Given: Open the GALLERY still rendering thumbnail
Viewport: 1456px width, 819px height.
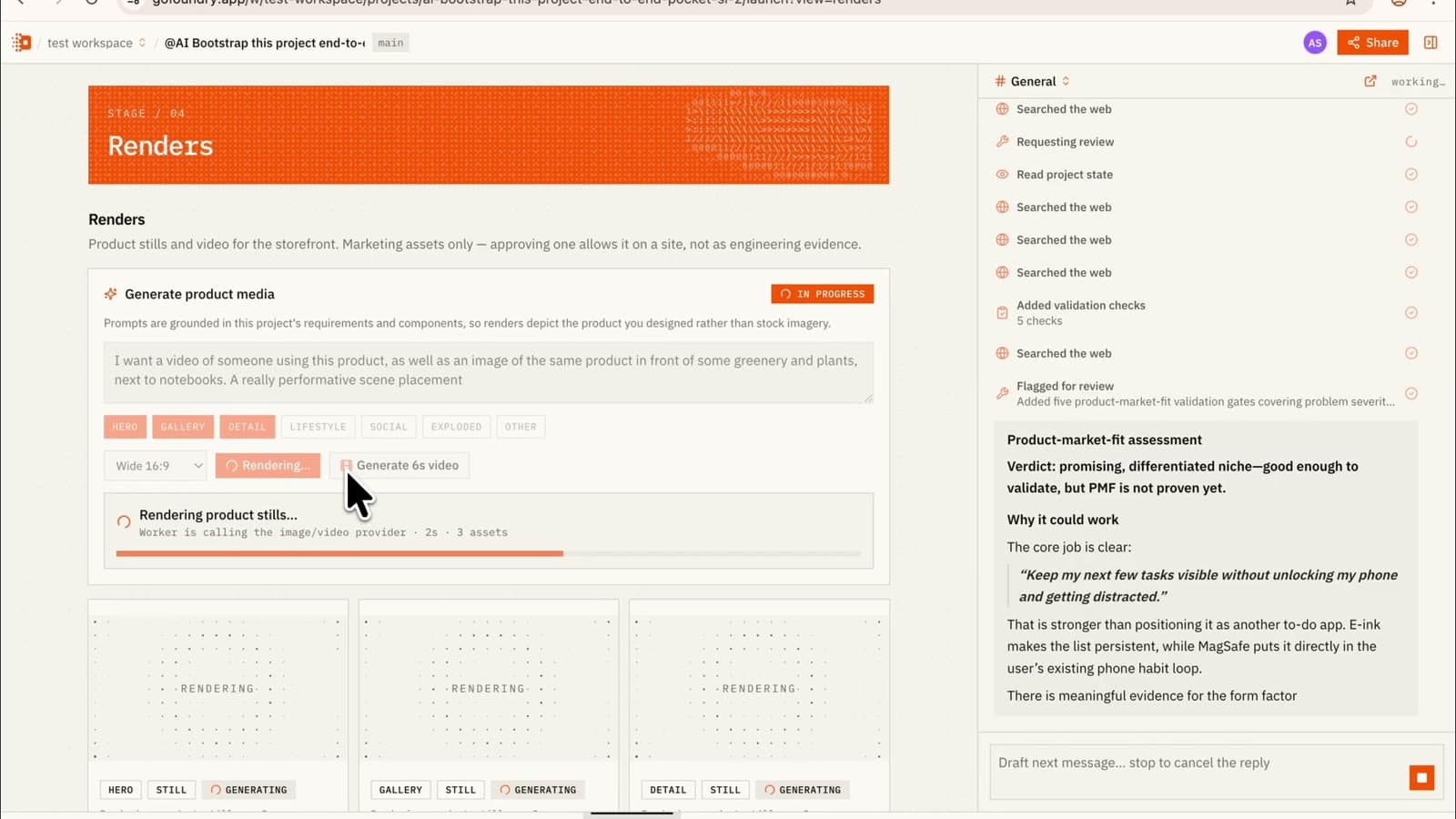Looking at the screenshot, I should [x=489, y=688].
